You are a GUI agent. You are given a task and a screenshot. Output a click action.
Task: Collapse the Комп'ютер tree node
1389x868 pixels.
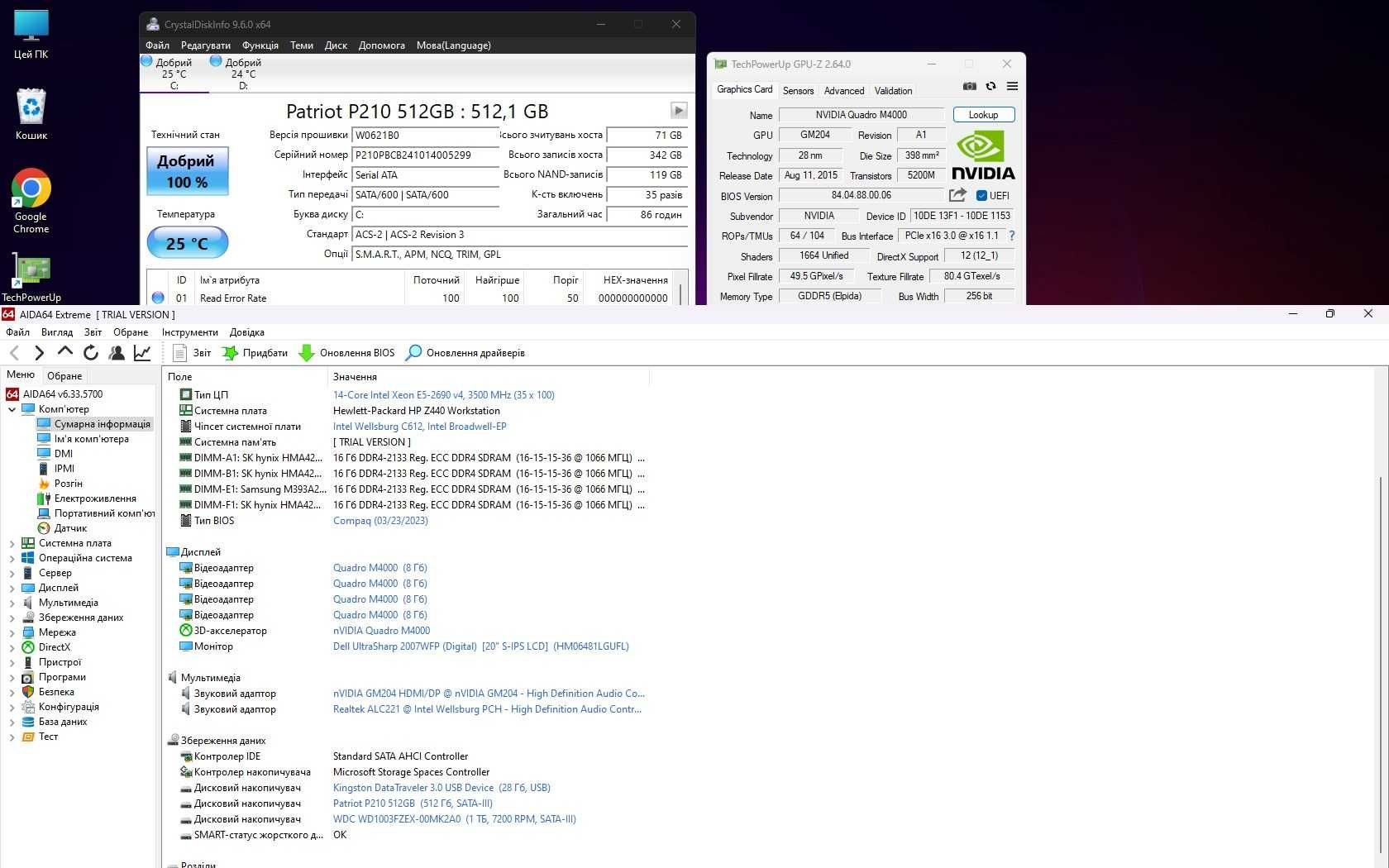(x=12, y=409)
